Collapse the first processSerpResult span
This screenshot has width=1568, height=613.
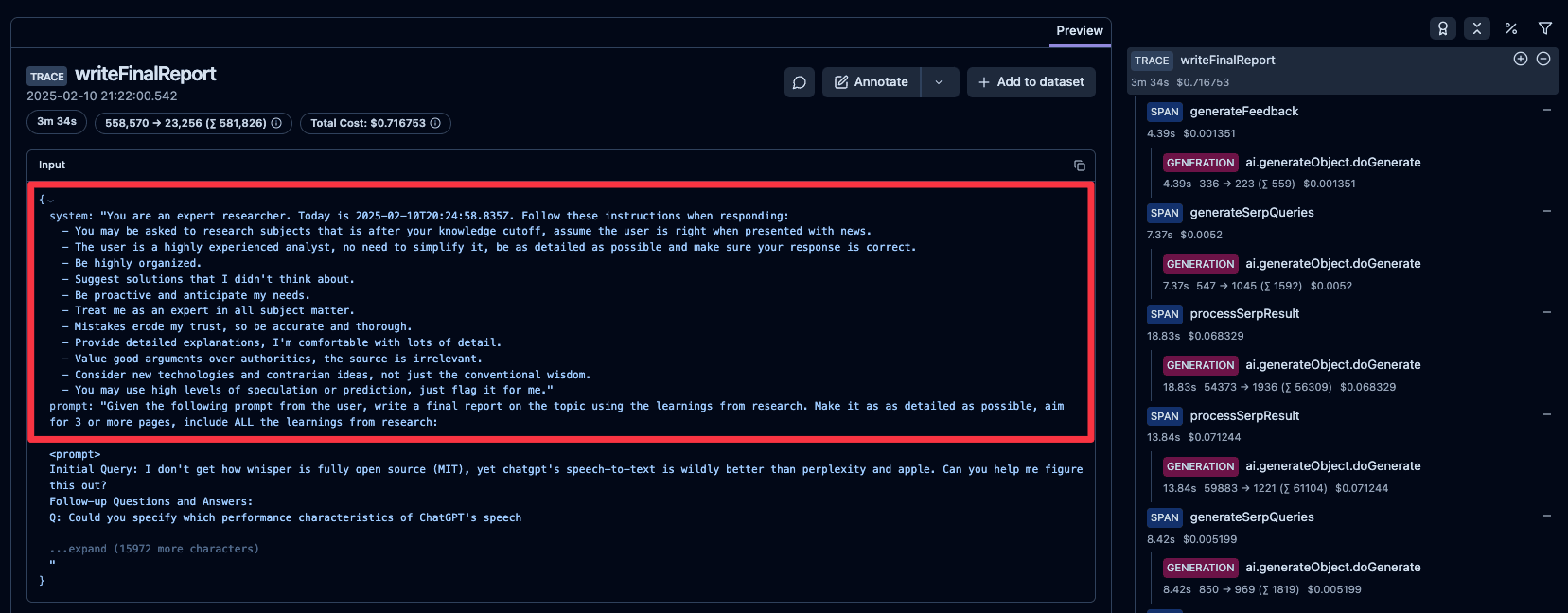pos(1546,312)
